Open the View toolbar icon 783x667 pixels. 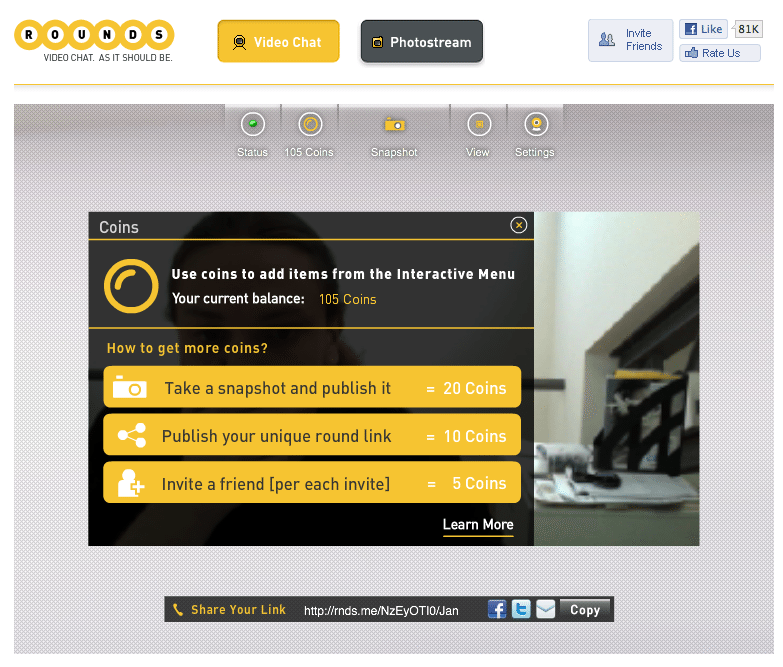[x=479, y=124]
